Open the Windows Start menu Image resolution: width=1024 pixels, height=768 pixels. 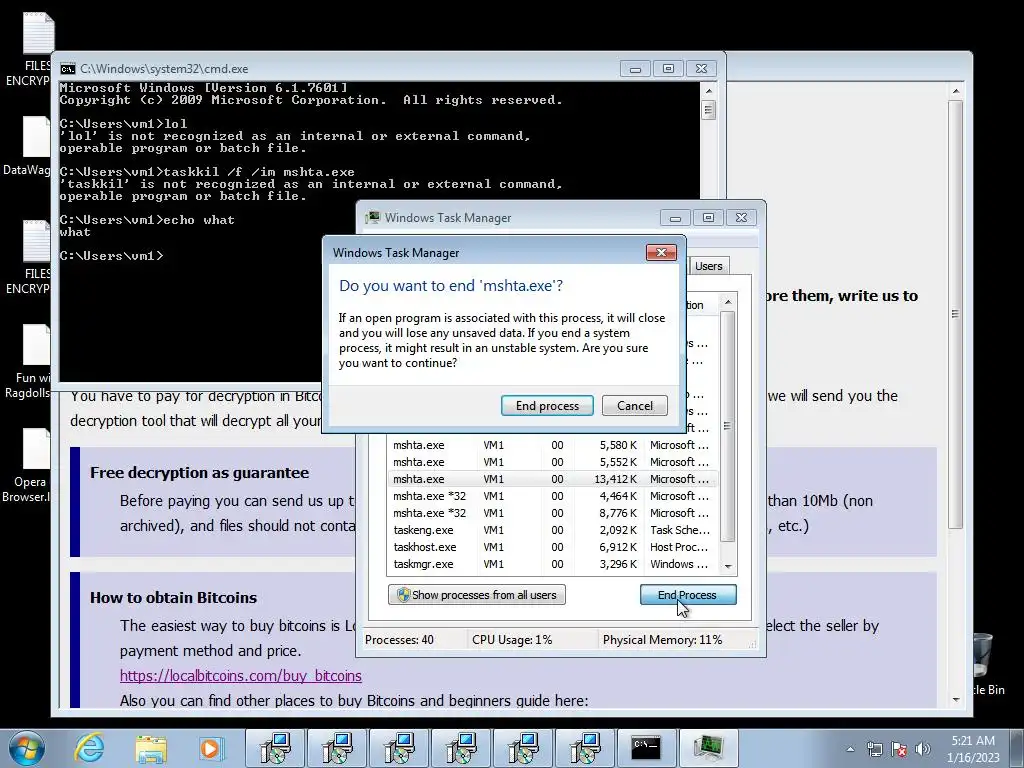[26, 748]
